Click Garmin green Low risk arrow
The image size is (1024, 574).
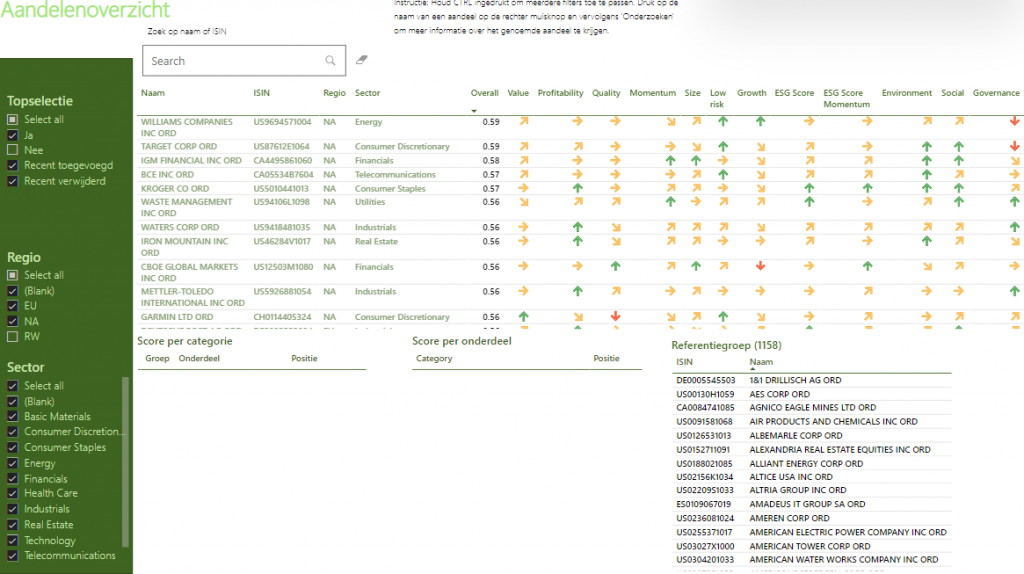723,317
